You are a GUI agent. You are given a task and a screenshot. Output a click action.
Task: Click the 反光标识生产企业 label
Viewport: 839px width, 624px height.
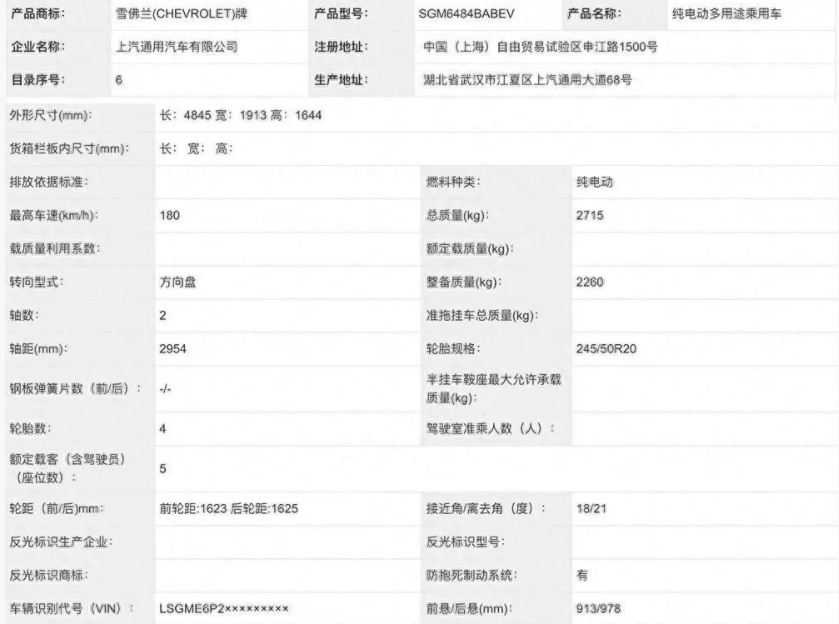61,542
